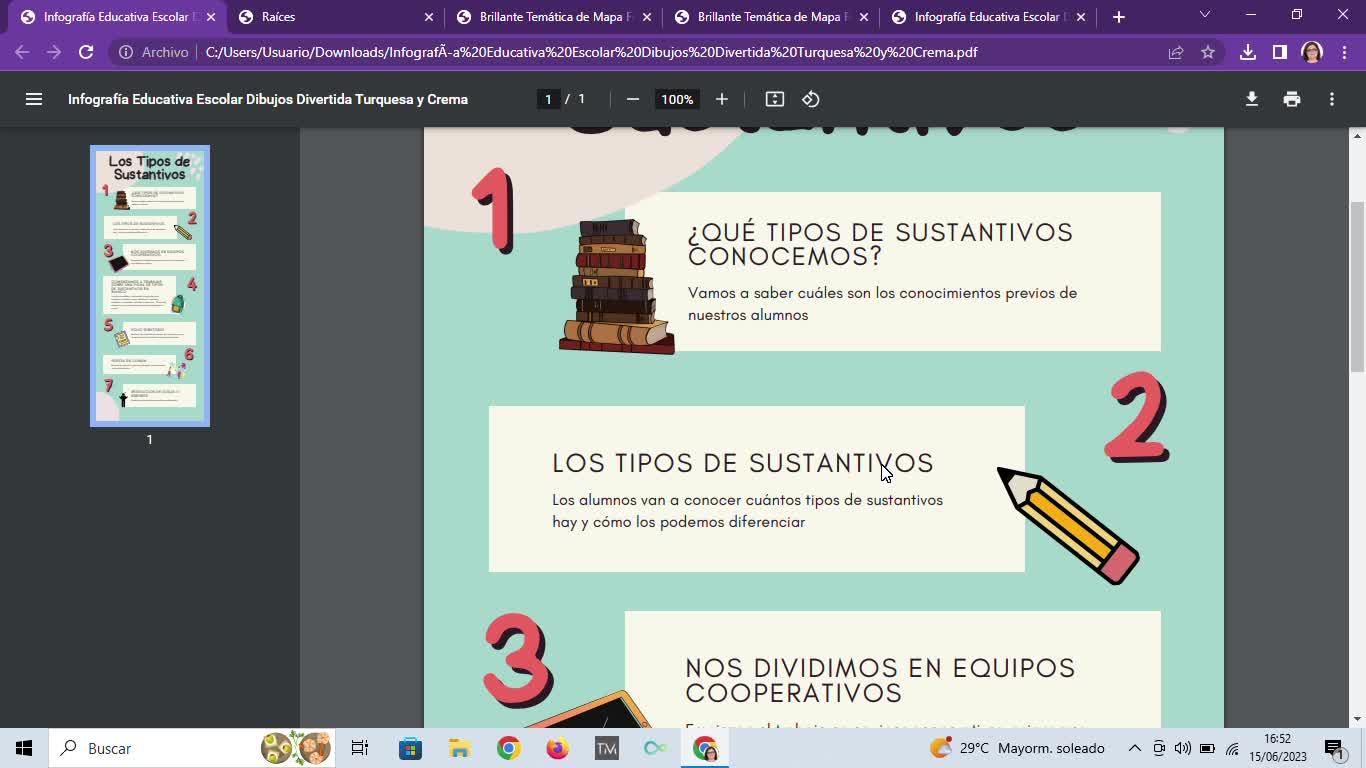The width and height of the screenshot is (1366, 768).
Task: Open File Explorer from the taskbar
Action: pyautogui.click(x=459, y=748)
